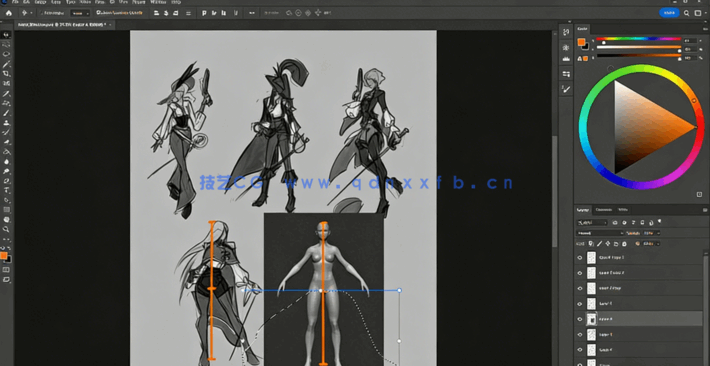Switch to the Paths tab

(x=623, y=210)
